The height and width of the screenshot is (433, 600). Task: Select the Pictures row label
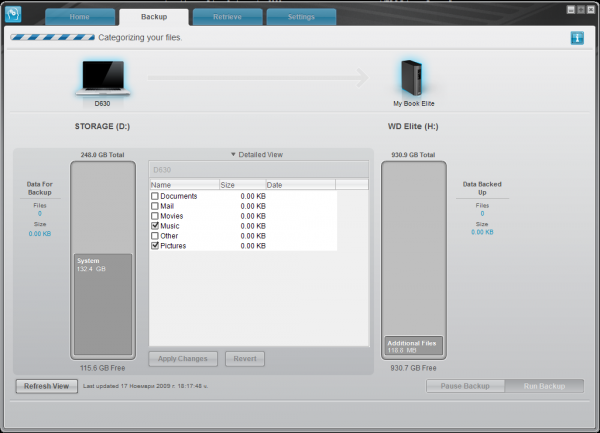tap(173, 246)
